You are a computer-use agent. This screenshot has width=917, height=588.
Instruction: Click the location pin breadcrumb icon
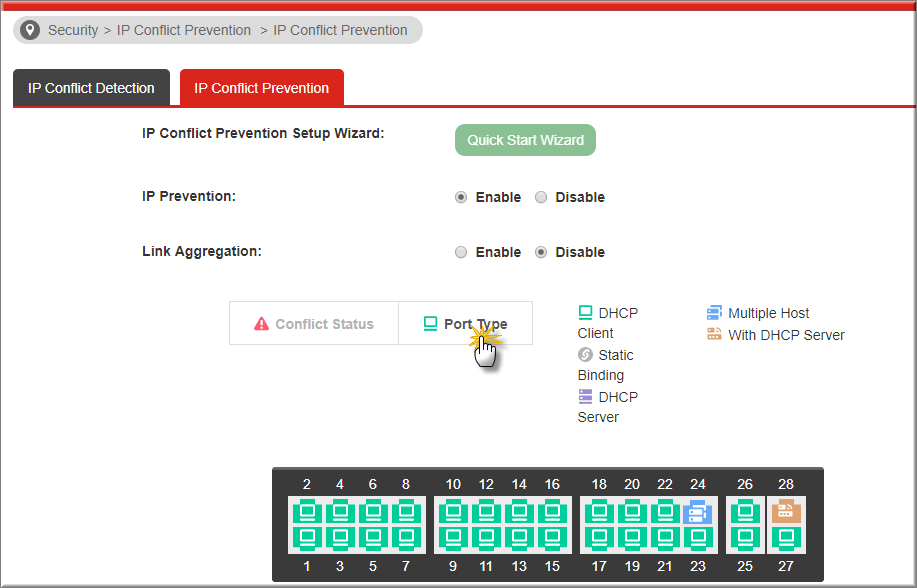click(x=30, y=30)
